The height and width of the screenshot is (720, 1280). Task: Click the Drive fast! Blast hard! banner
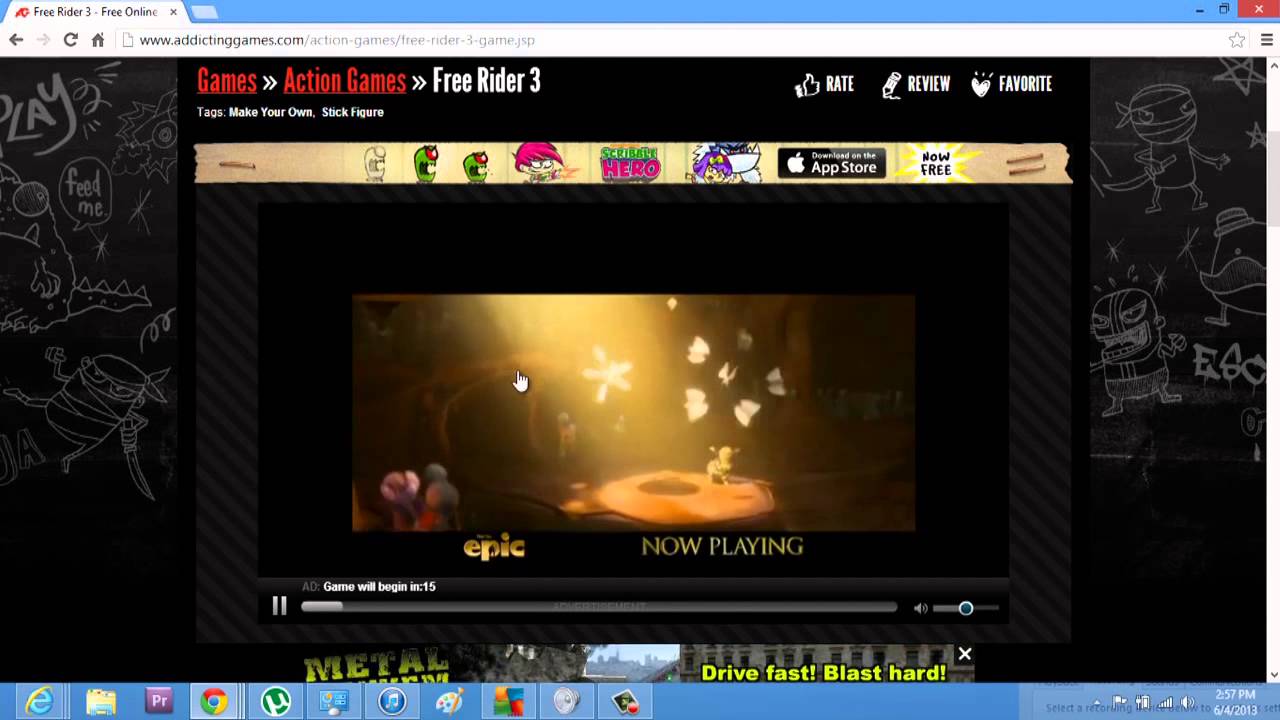(824, 673)
